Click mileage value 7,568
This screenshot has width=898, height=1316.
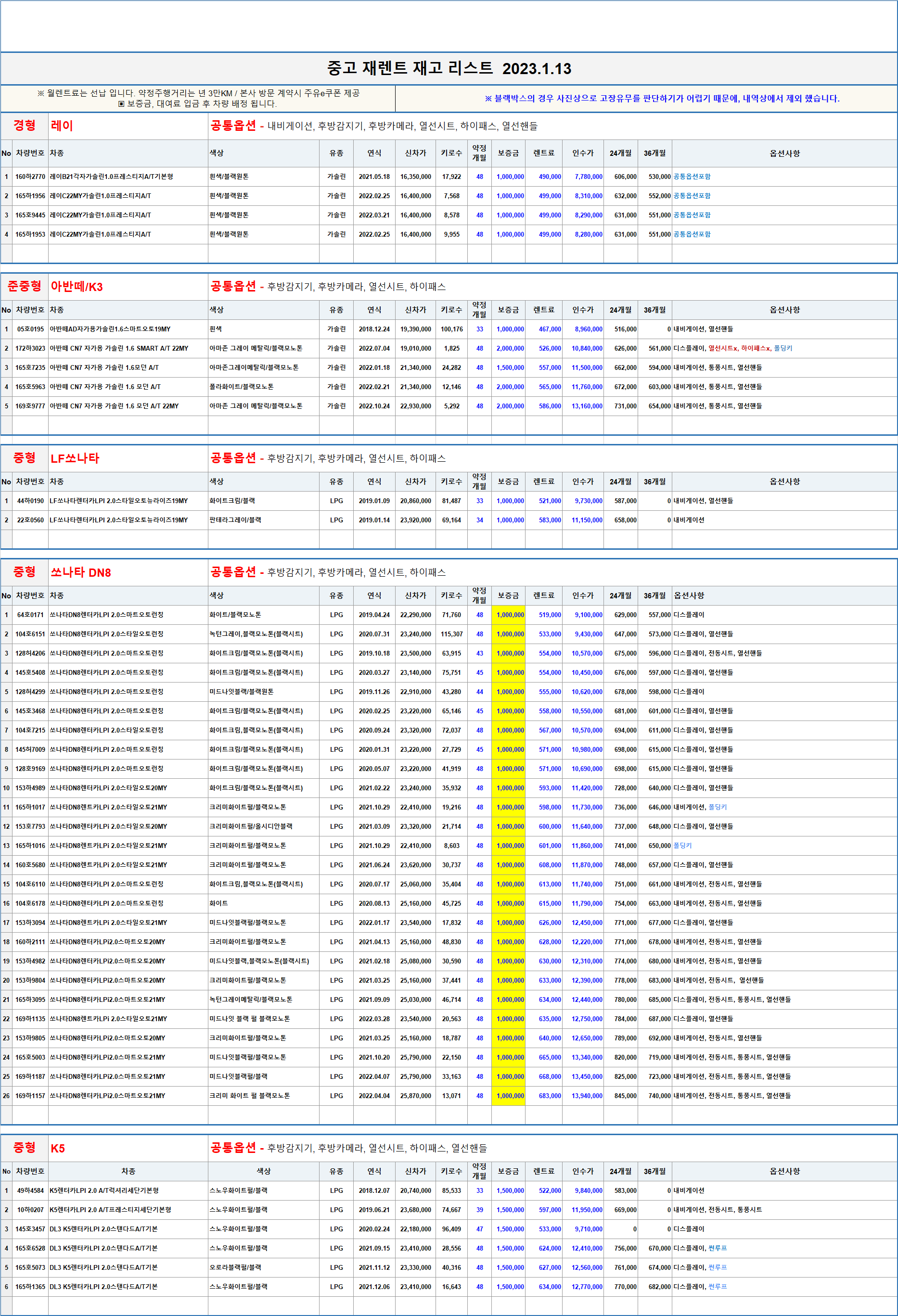(x=451, y=196)
